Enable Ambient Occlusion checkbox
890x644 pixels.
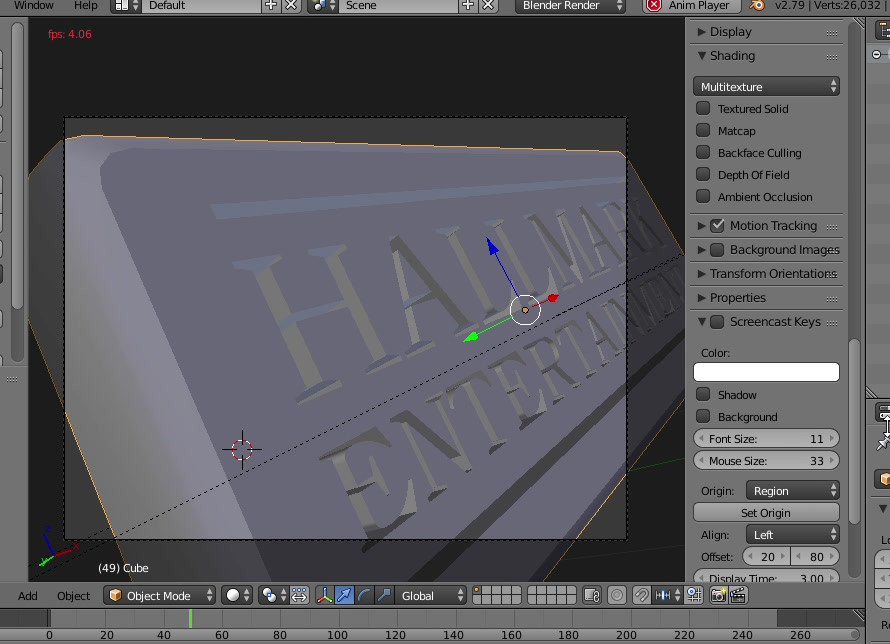pos(703,196)
